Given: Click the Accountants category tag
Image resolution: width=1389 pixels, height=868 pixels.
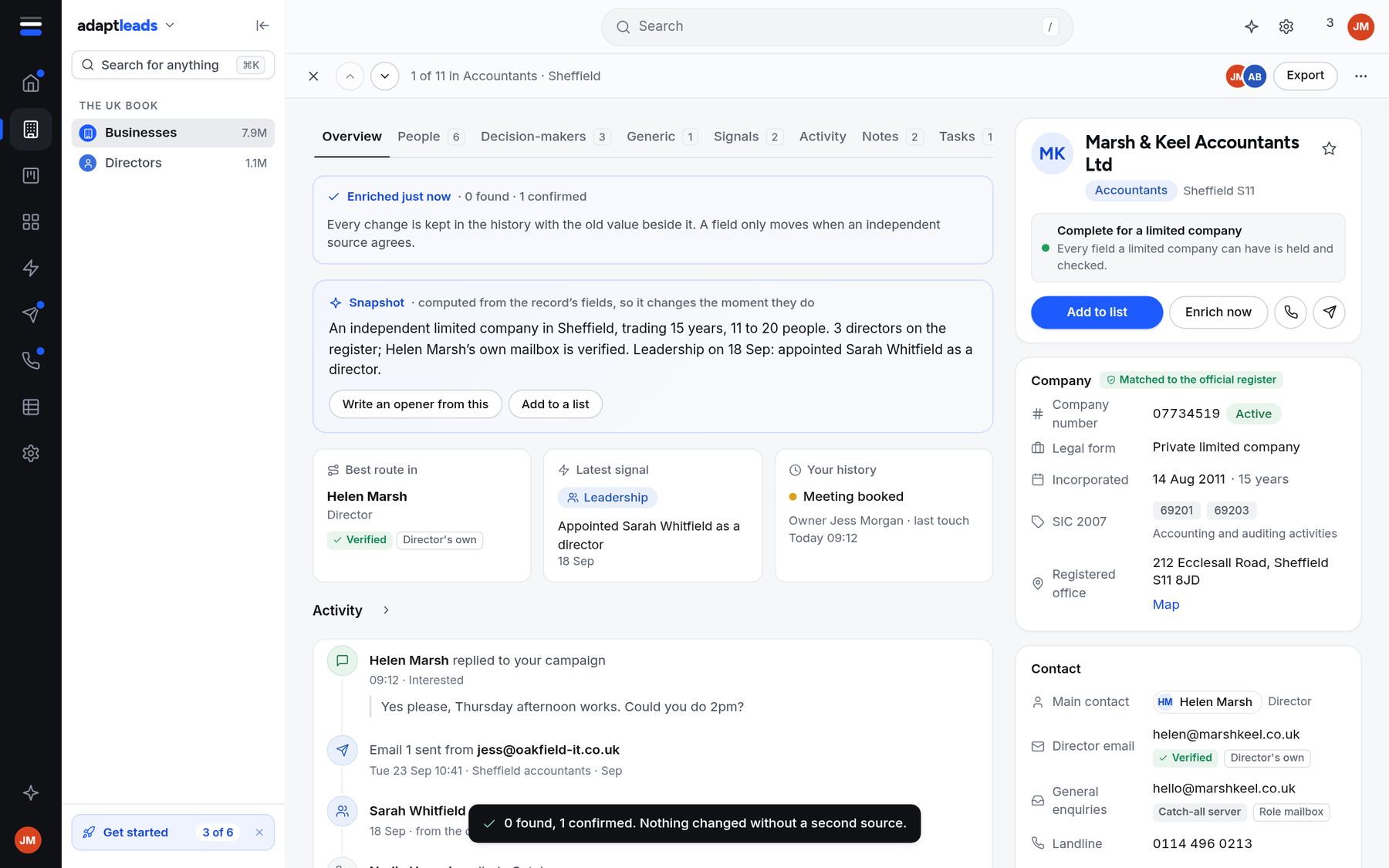Looking at the screenshot, I should (1130, 191).
